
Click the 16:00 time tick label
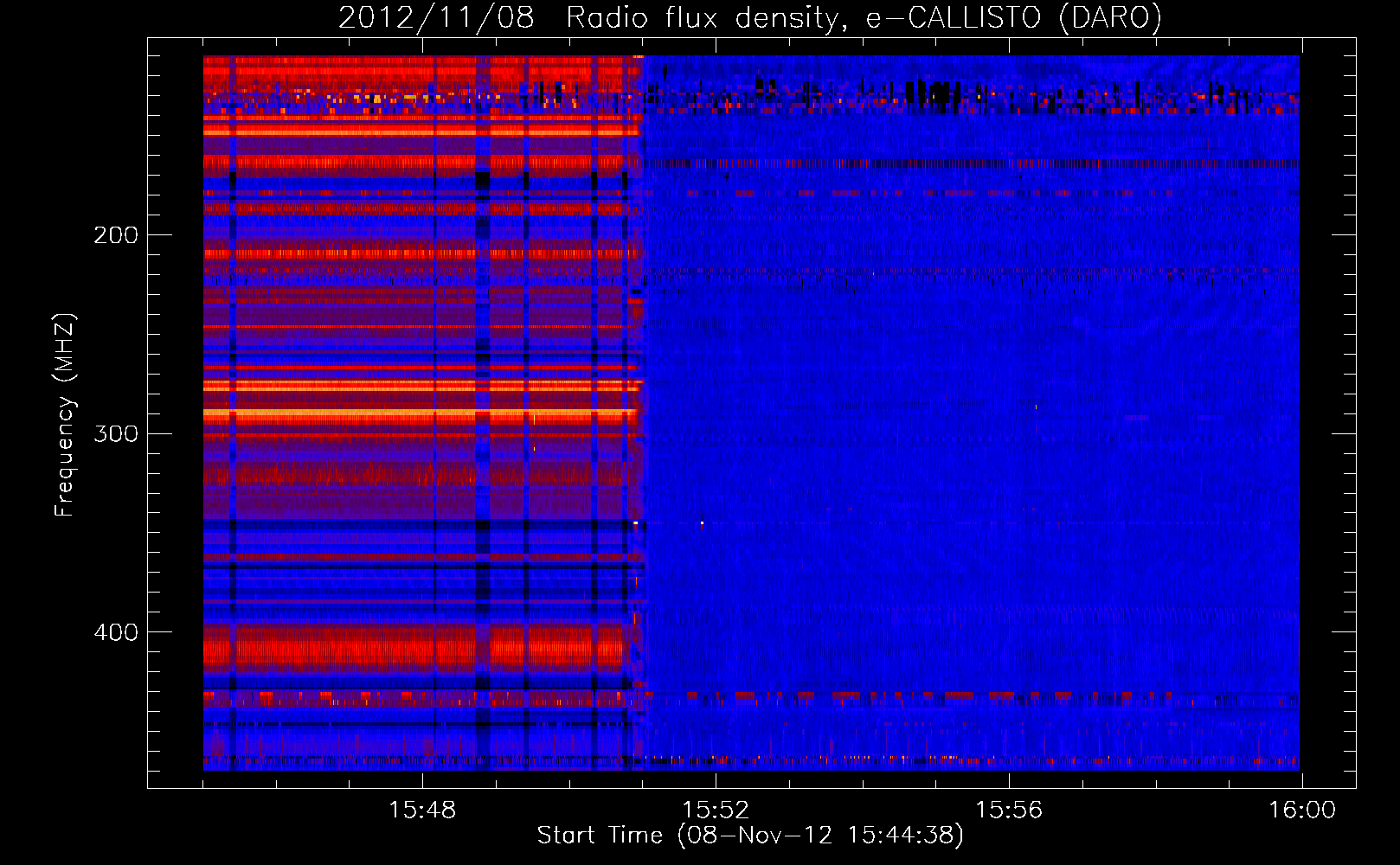coord(1302,811)
